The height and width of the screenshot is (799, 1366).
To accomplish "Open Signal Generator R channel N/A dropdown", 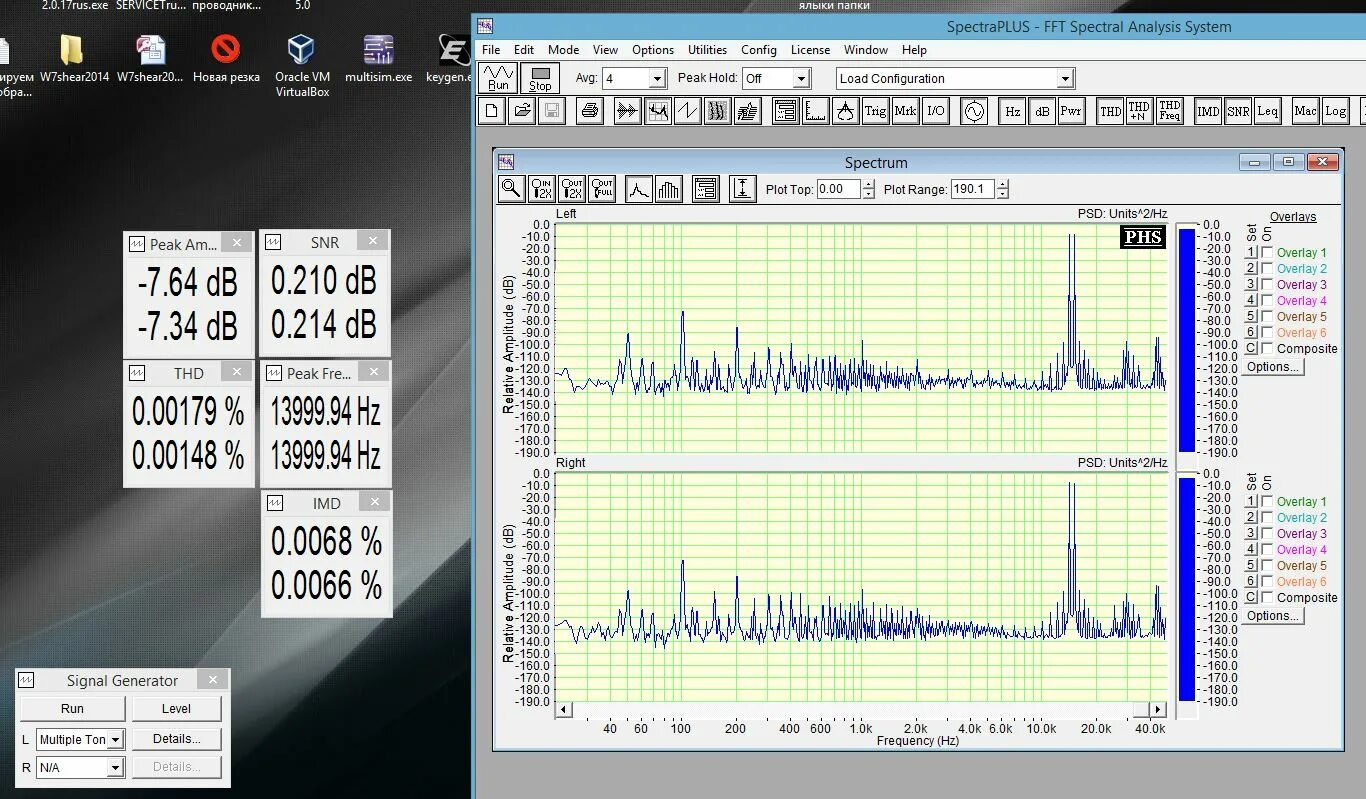I will tap(116, 768).
